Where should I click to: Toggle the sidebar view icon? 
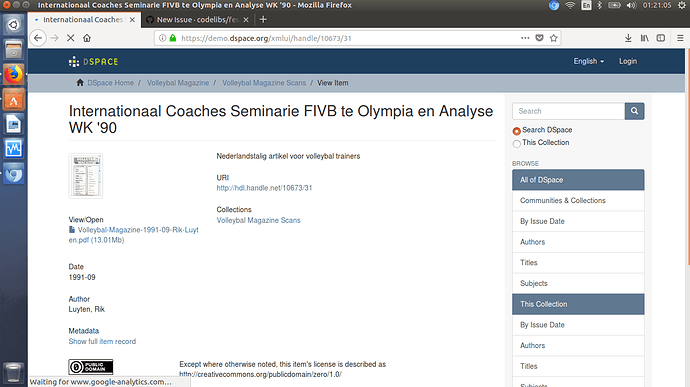tap(661, 38)
